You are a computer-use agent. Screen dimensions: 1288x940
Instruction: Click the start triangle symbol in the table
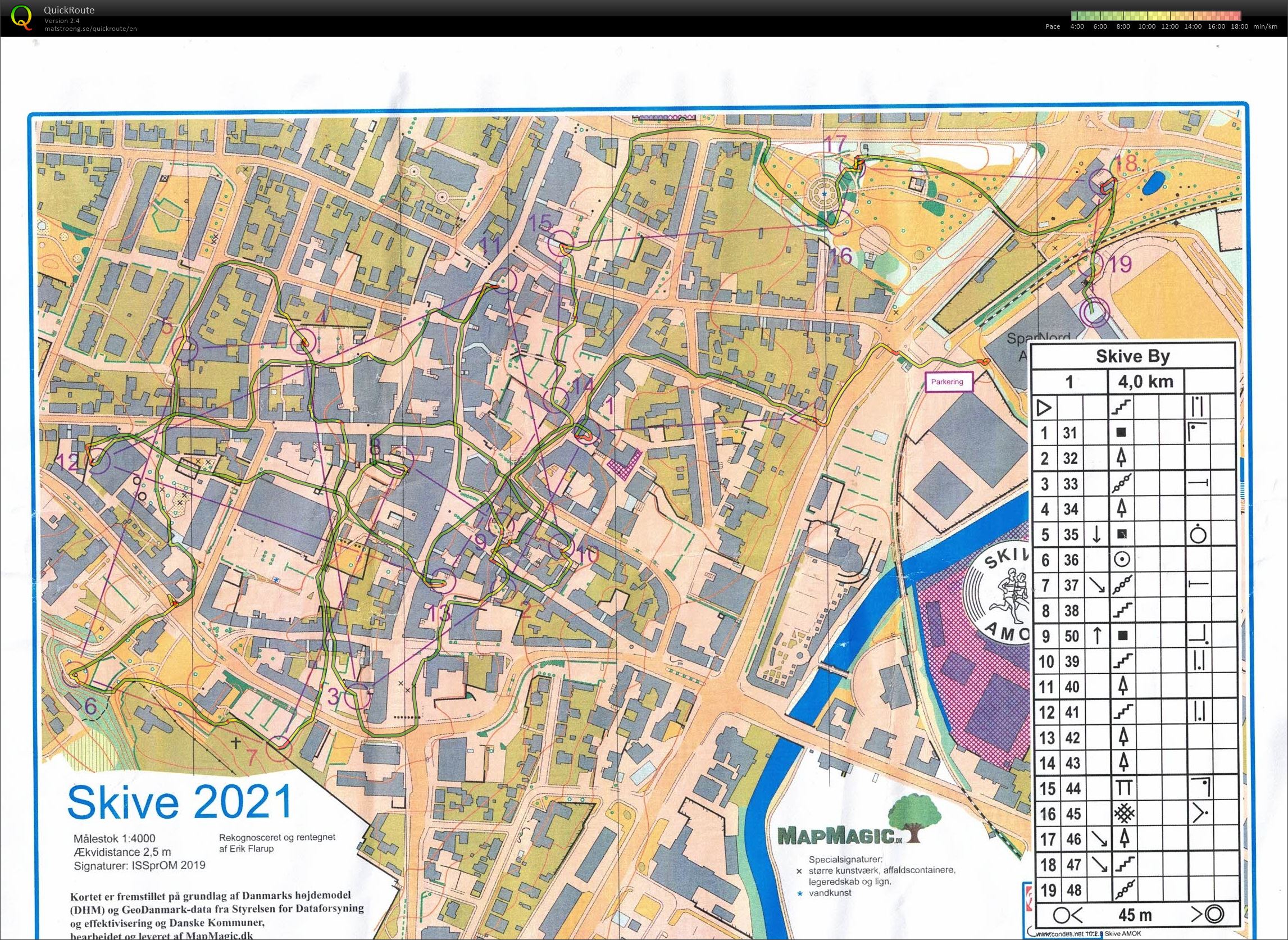[x=1044, y=407]
